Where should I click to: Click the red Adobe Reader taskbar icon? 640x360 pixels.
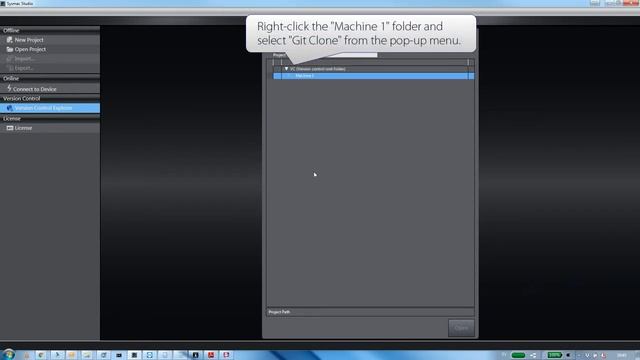pyautogui.click(x=211, y=355)
